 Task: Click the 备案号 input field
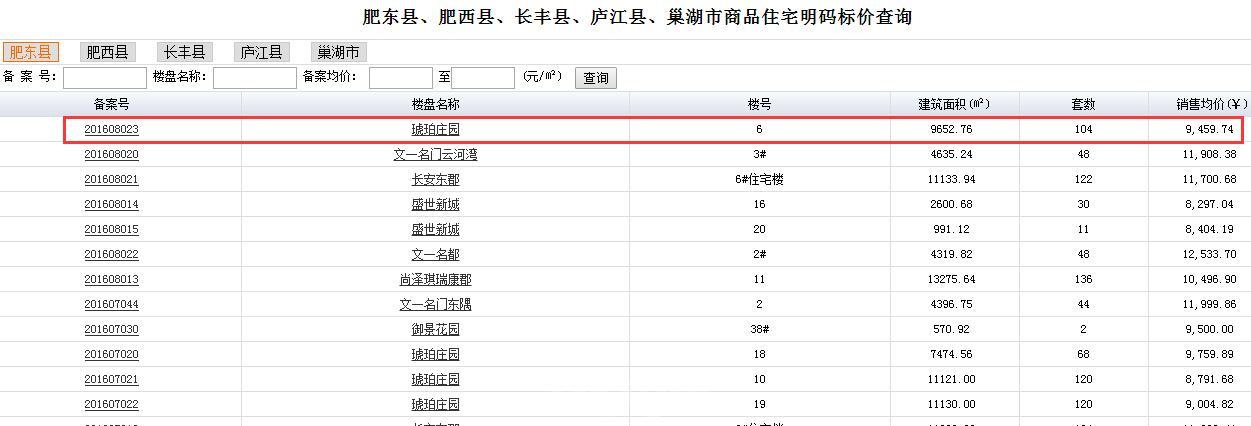tap(105, 78)
